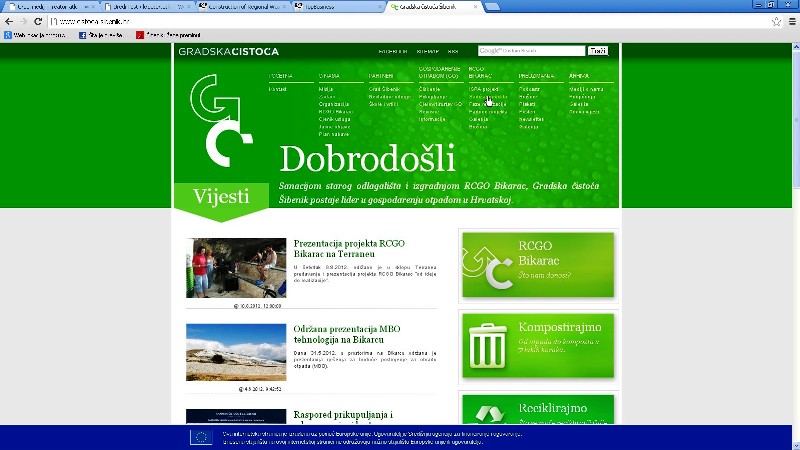Click the Vijesti ribbon heading

click(221, 196)
